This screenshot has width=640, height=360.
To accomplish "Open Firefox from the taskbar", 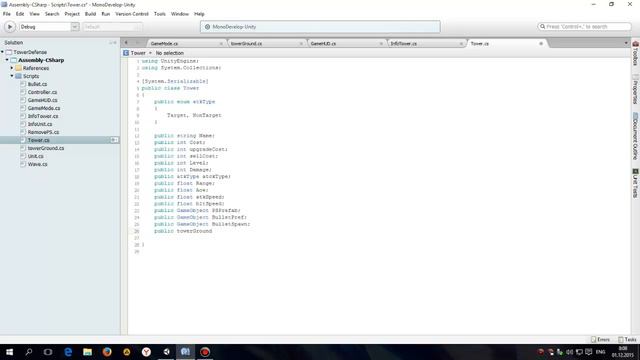I will click(107, 352).
